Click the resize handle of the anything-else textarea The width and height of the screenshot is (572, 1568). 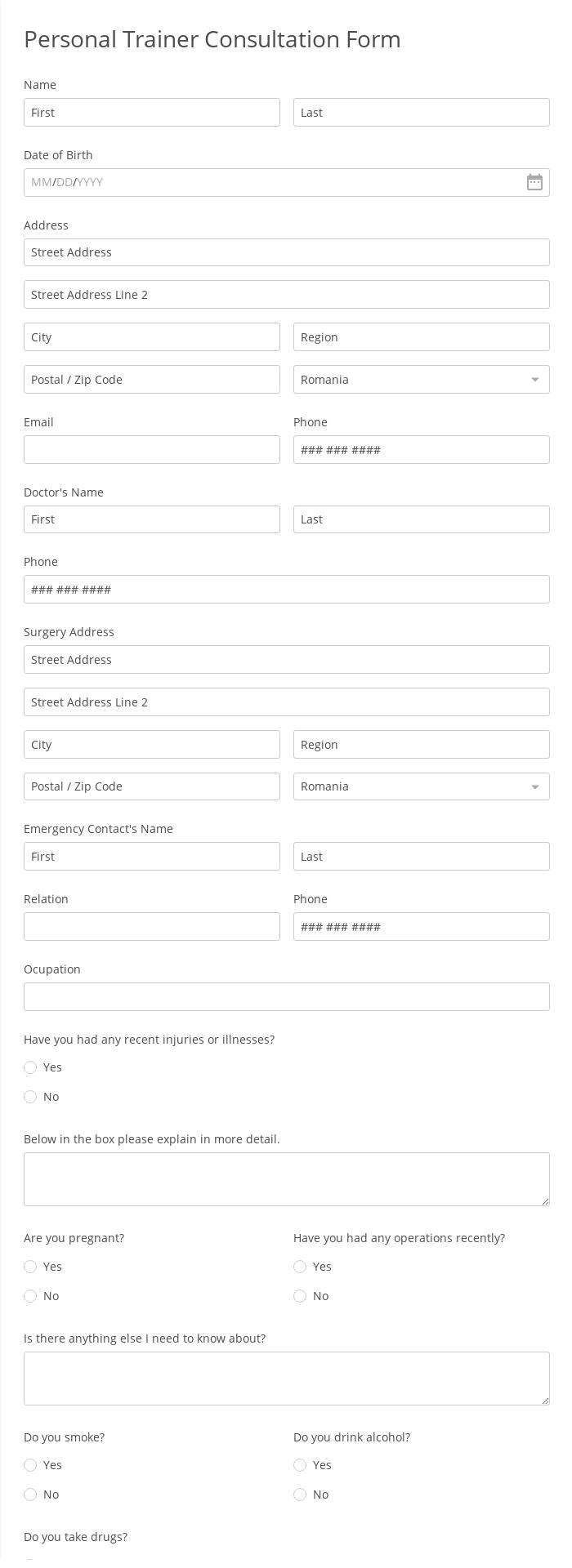tap(545, 1400)
